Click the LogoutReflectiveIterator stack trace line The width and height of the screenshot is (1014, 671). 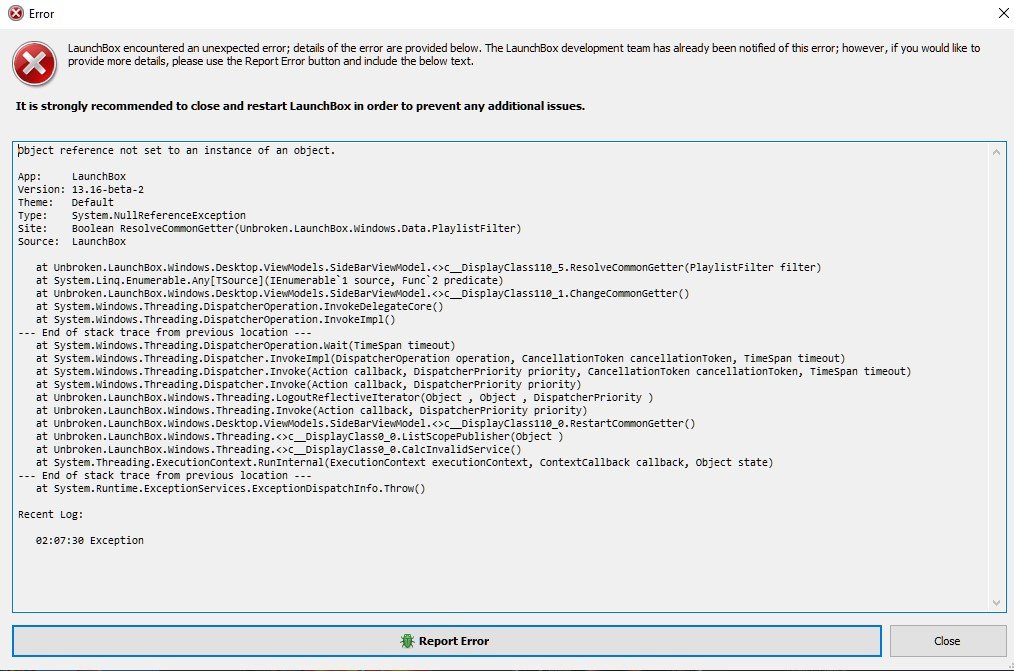point(345,398)
